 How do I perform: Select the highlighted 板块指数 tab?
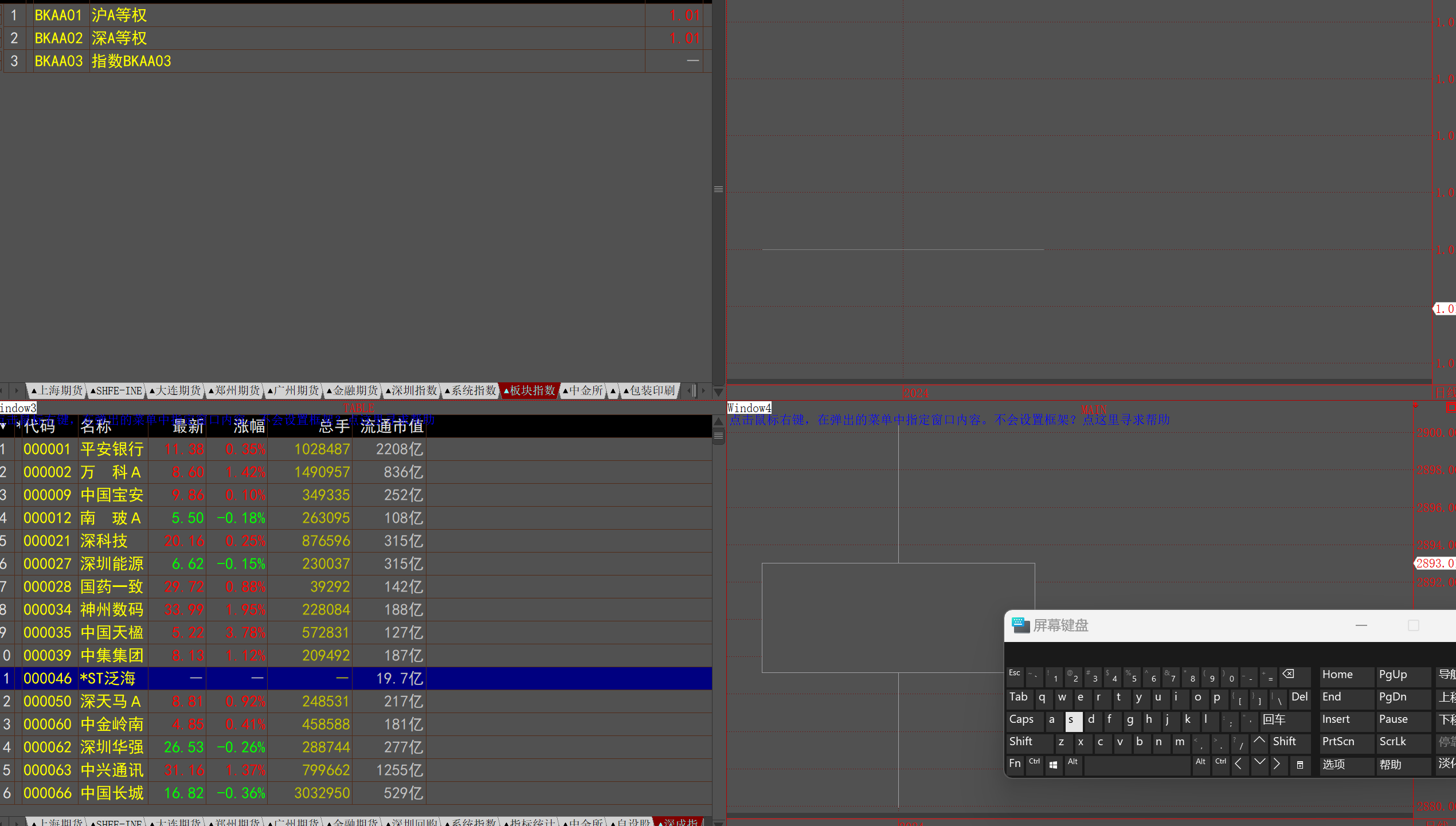click(x=530, y=391)
